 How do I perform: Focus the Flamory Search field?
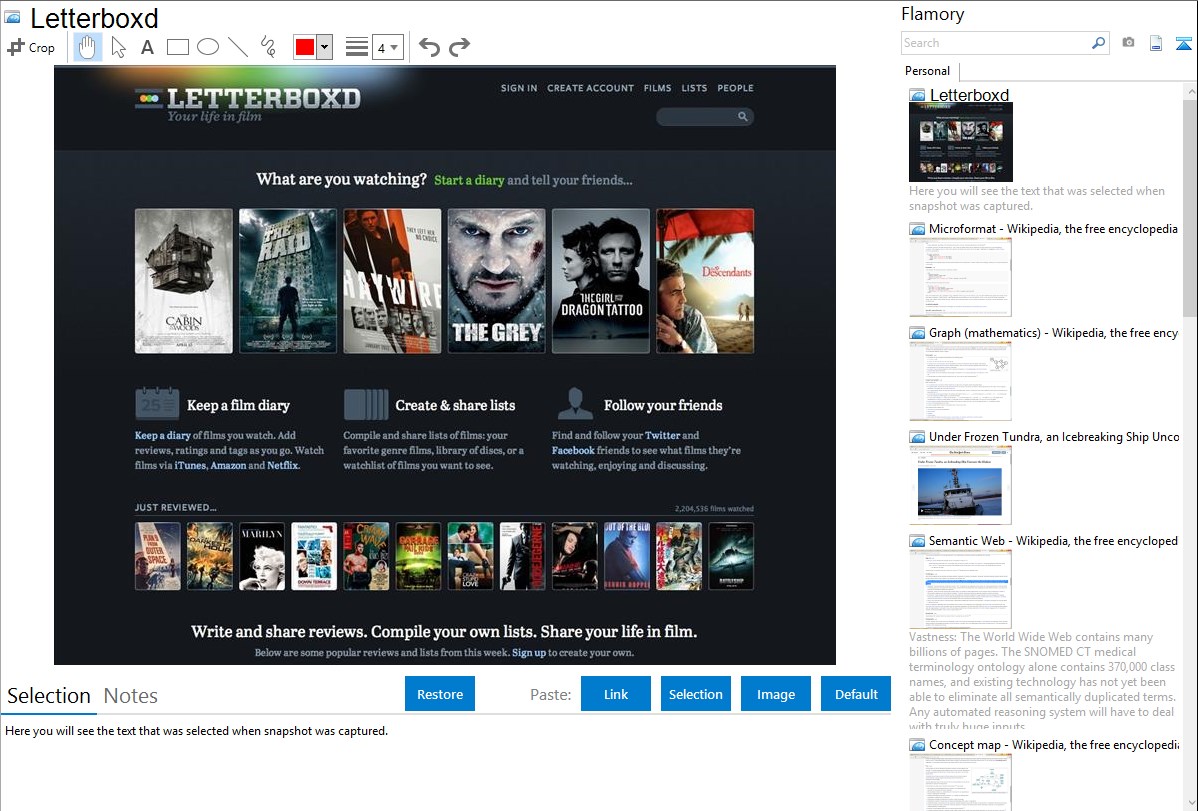pos(996,43)
